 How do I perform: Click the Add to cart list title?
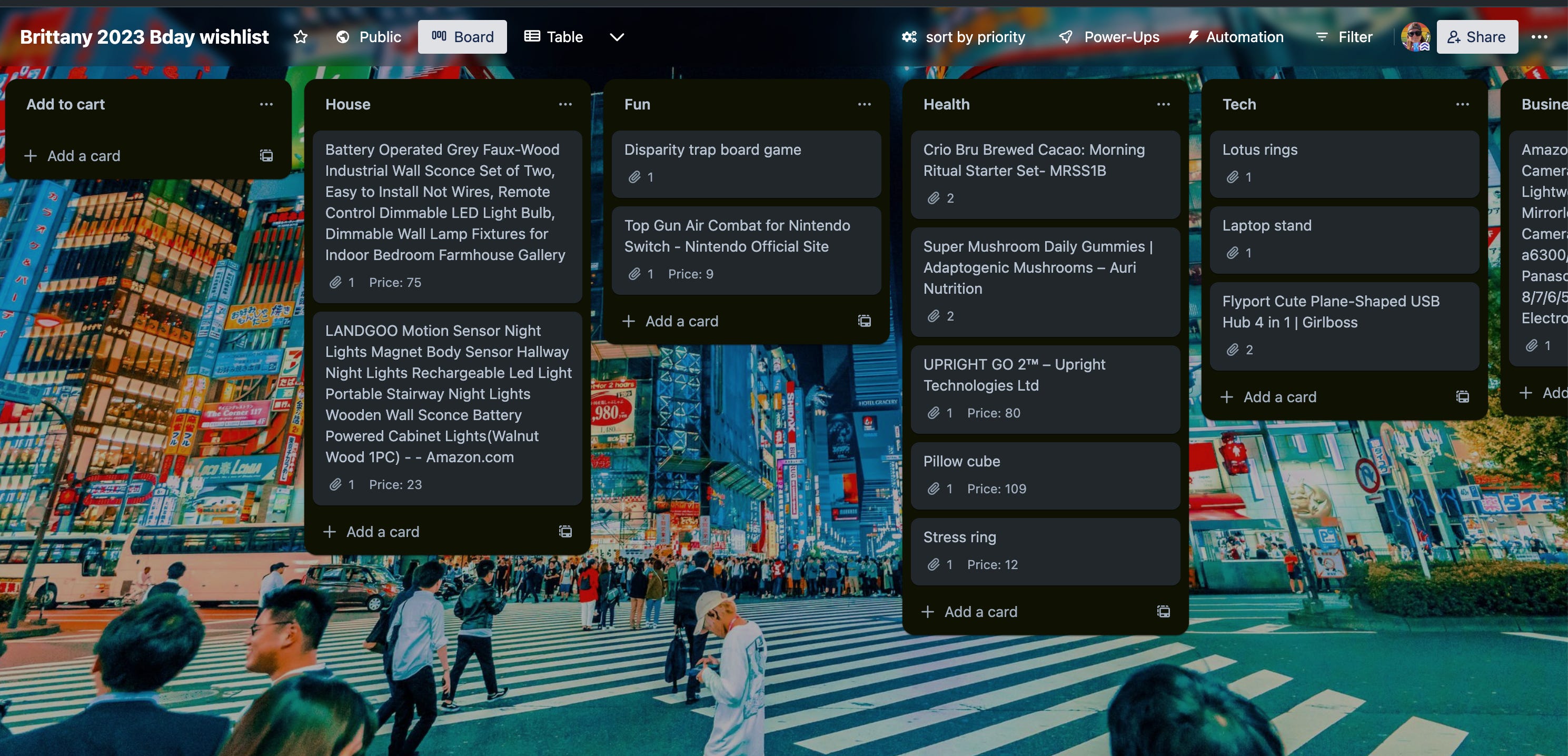click(x=65, y=104)
